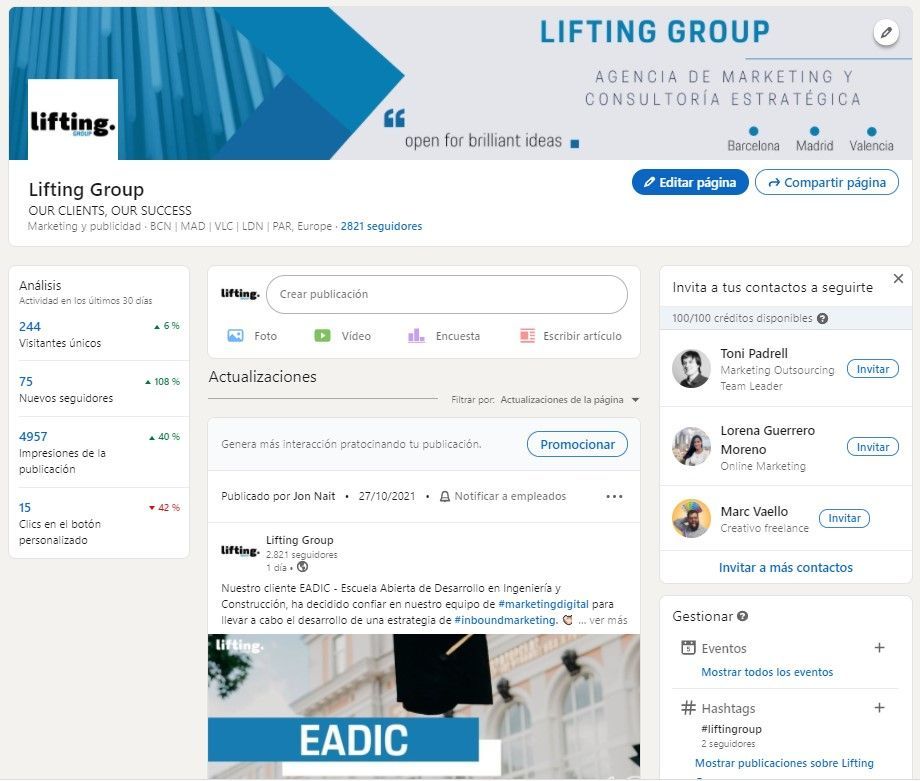The width and height of the screenshot is (920, 781).
Task: Open the 4957 Impresiones de la publicación statistic
Action: (99, 452)
